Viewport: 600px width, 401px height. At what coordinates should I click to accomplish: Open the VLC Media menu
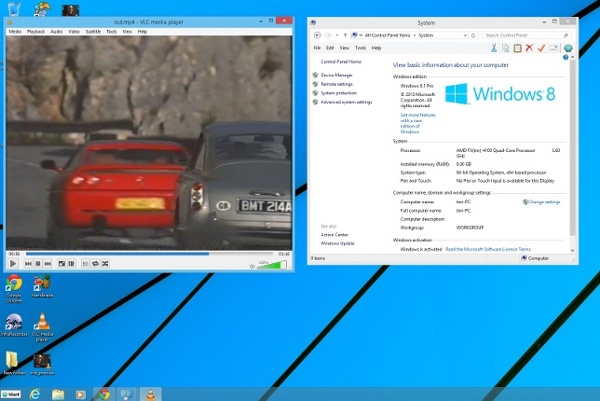tap(15, 31)
